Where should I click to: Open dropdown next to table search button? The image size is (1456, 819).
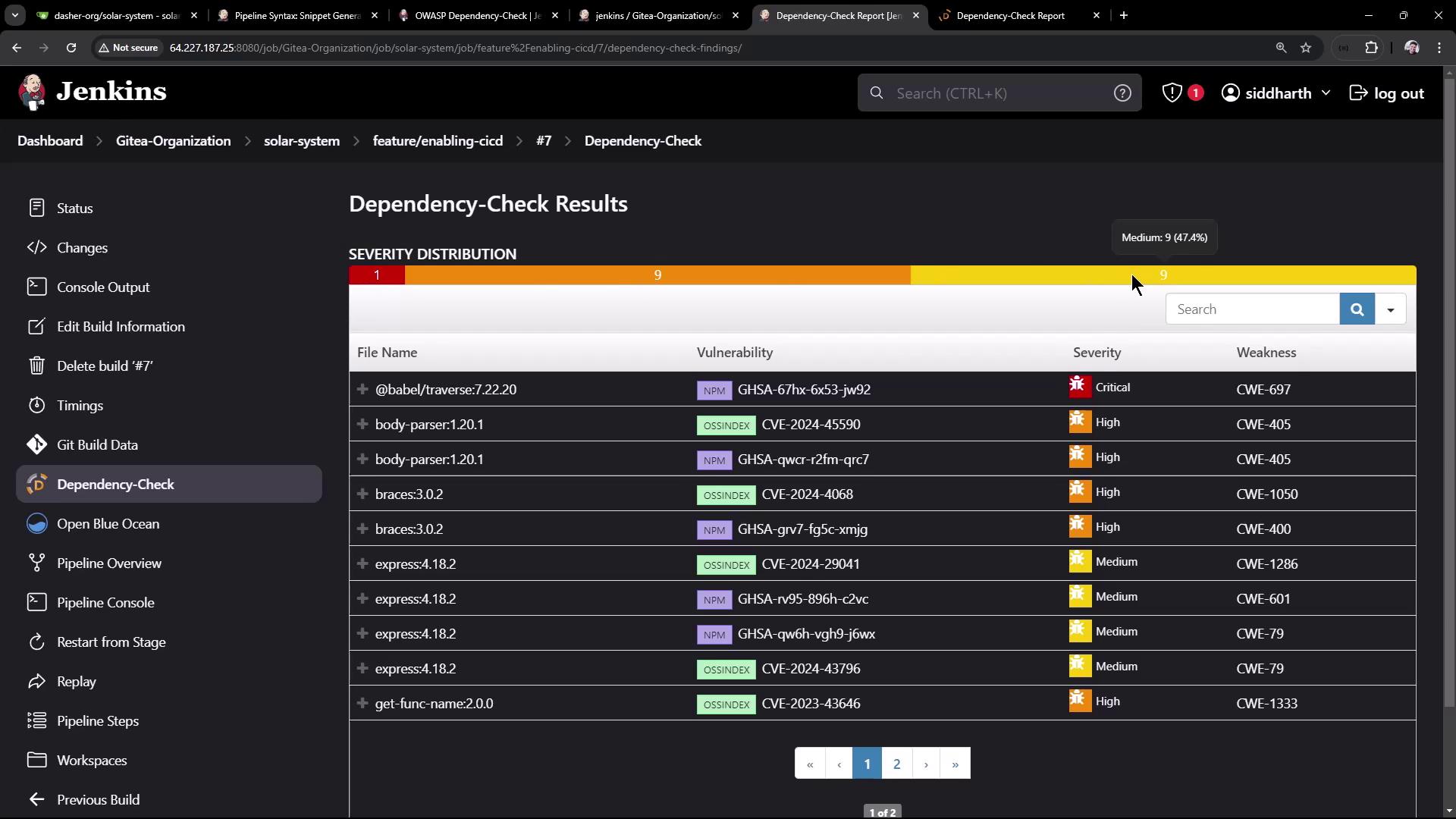pyautogui.click(x=1390, y=309)
